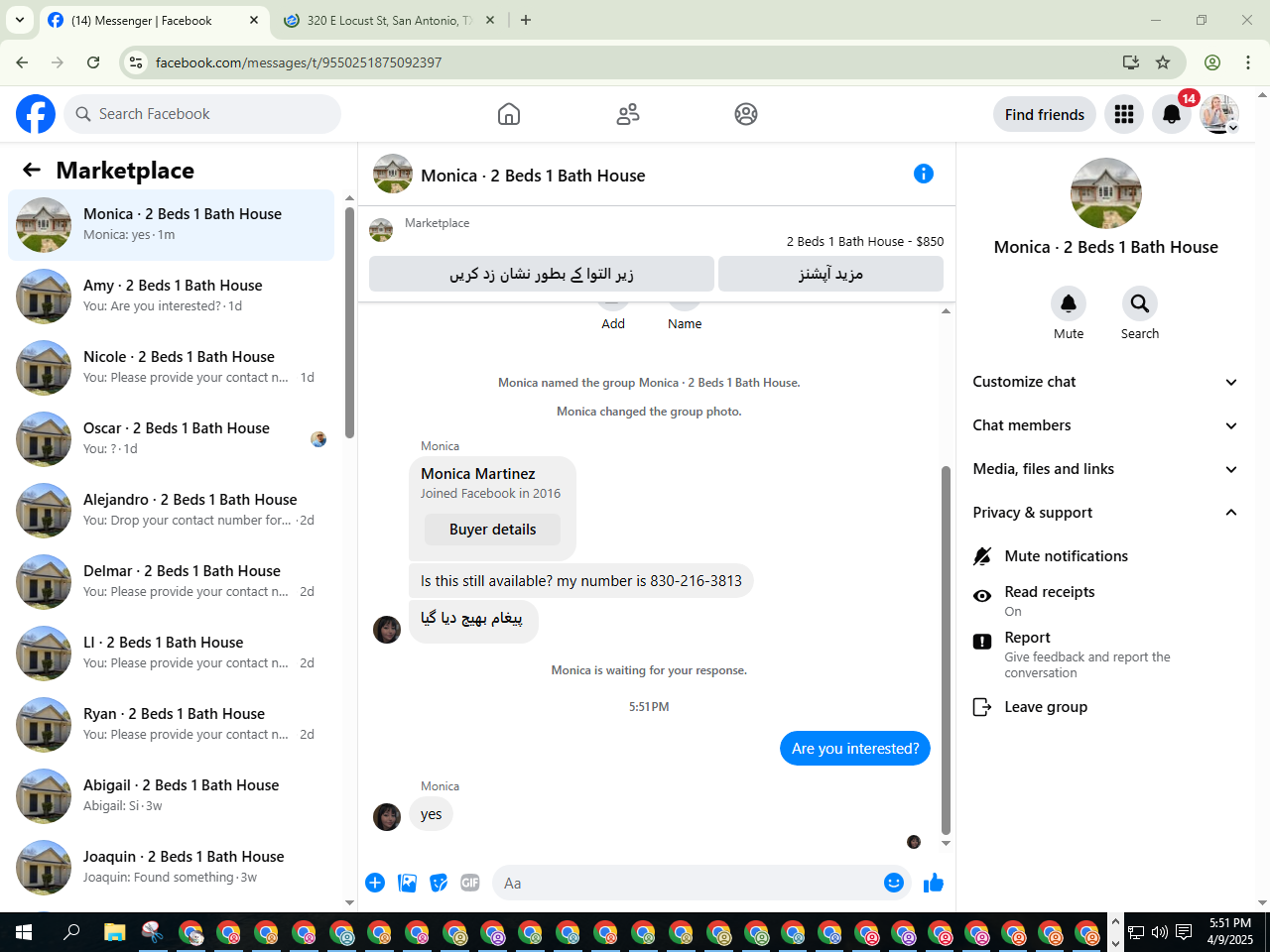
Task: Send a thumbs-up like
Action: click(x=934, y=883)
